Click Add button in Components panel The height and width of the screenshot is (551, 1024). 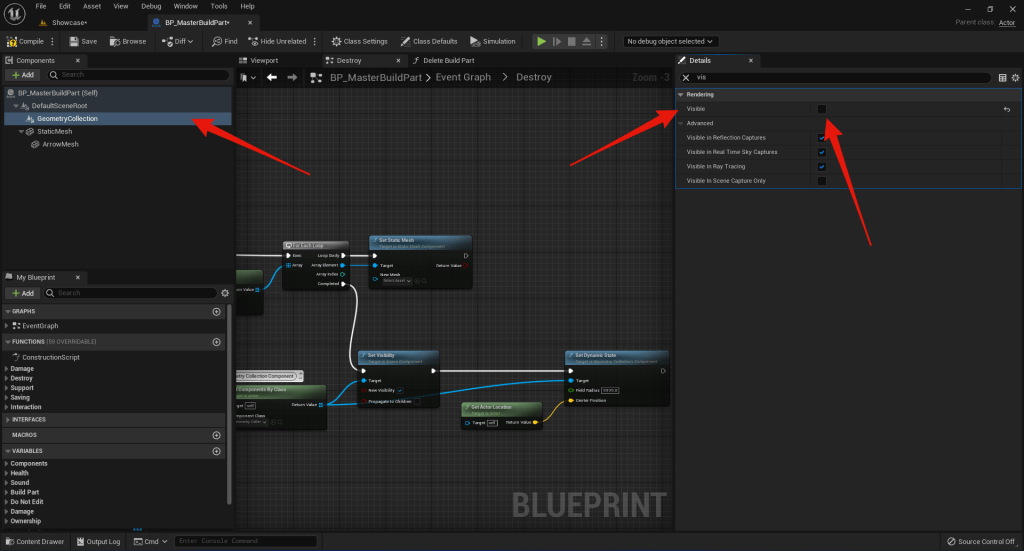pos(22,74)
